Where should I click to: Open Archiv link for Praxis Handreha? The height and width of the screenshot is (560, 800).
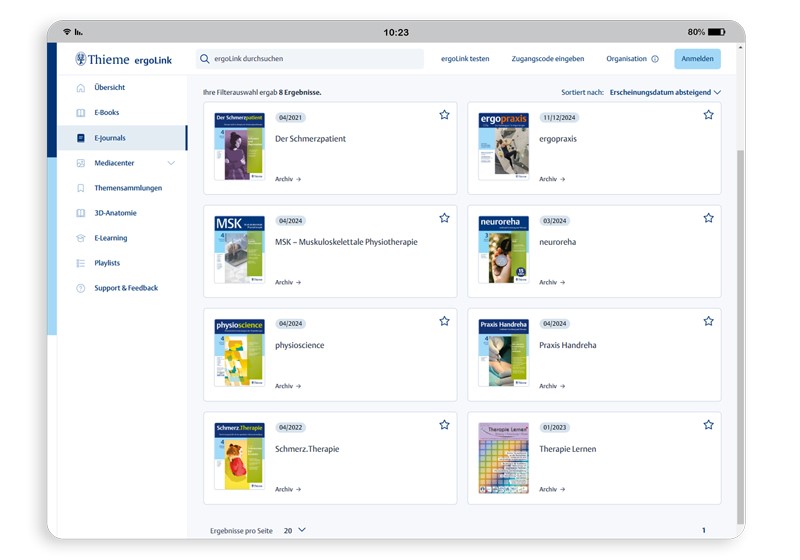(x=552, y=386)
